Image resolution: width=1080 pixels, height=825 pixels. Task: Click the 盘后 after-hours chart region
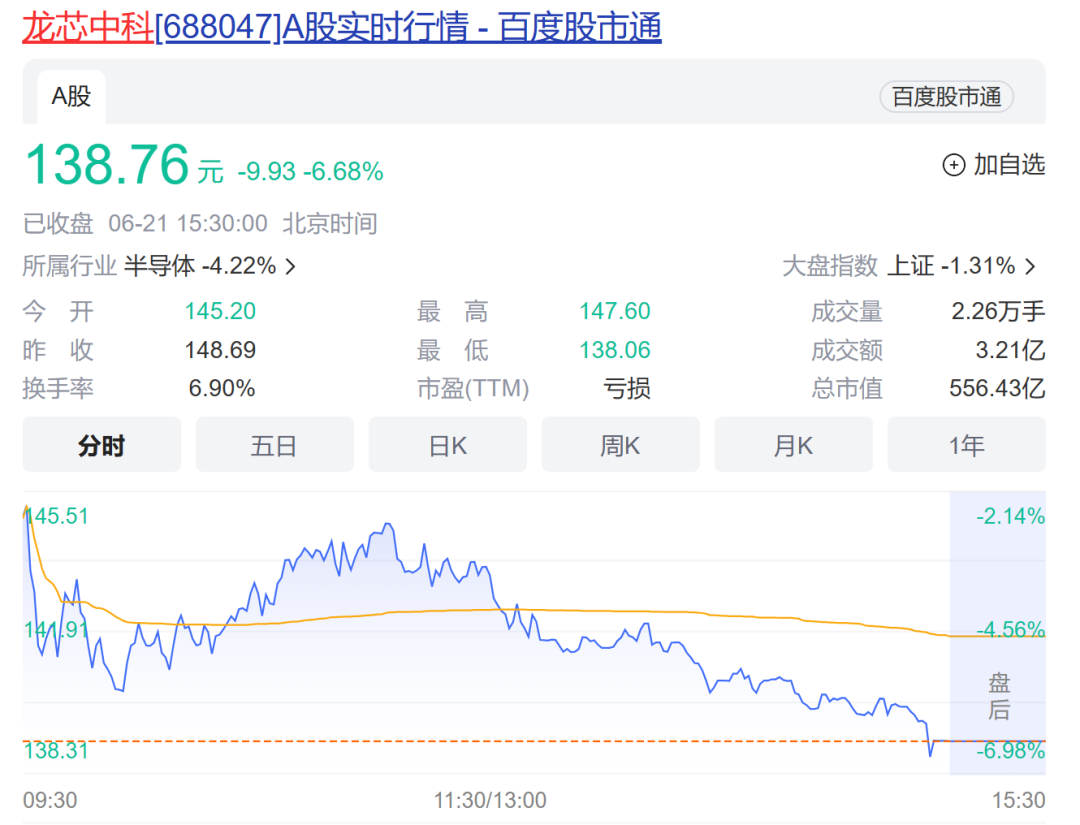click(998, 633)
